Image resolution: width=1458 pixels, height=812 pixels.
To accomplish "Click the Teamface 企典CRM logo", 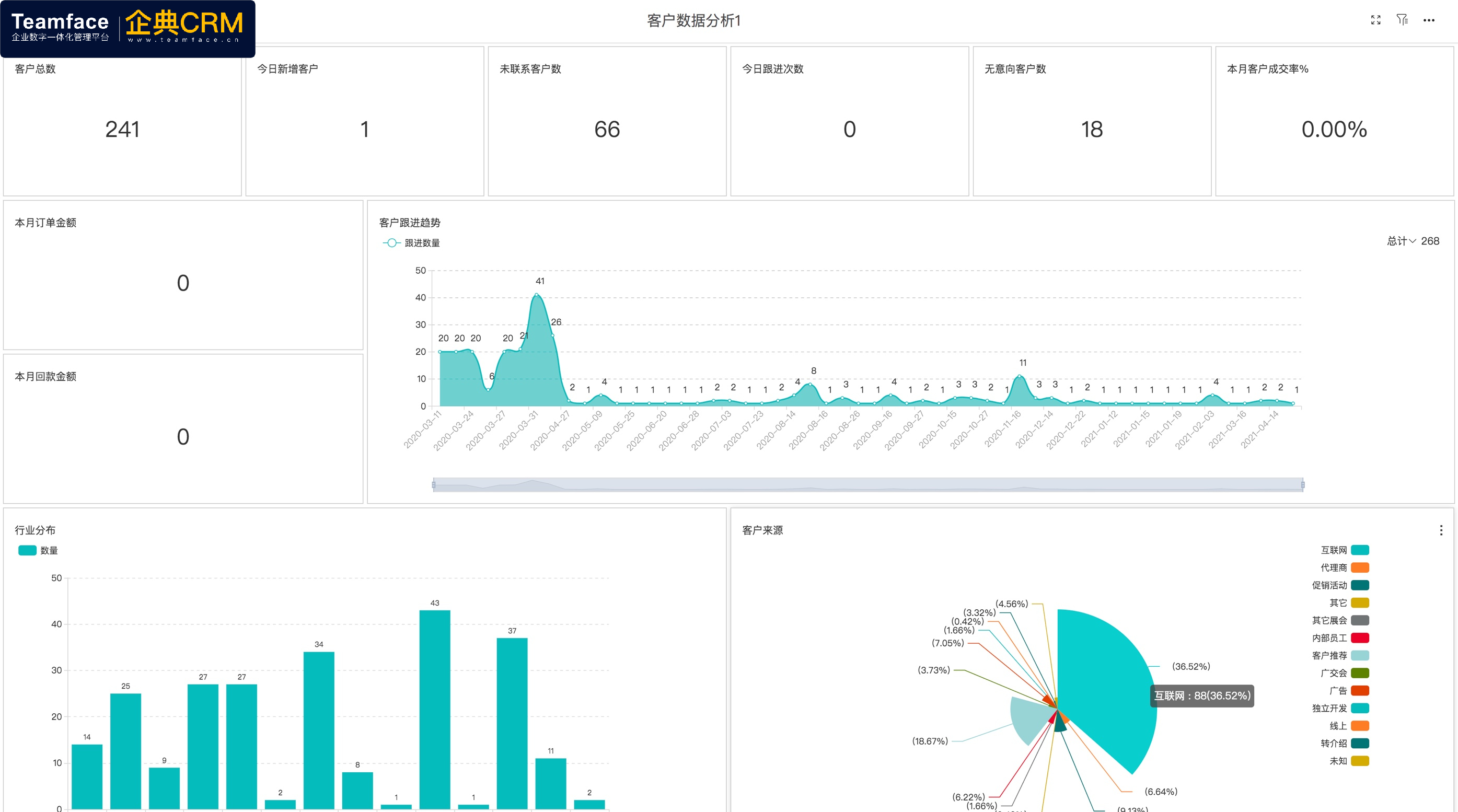I will pyautogui.click(x=128, y=28).
